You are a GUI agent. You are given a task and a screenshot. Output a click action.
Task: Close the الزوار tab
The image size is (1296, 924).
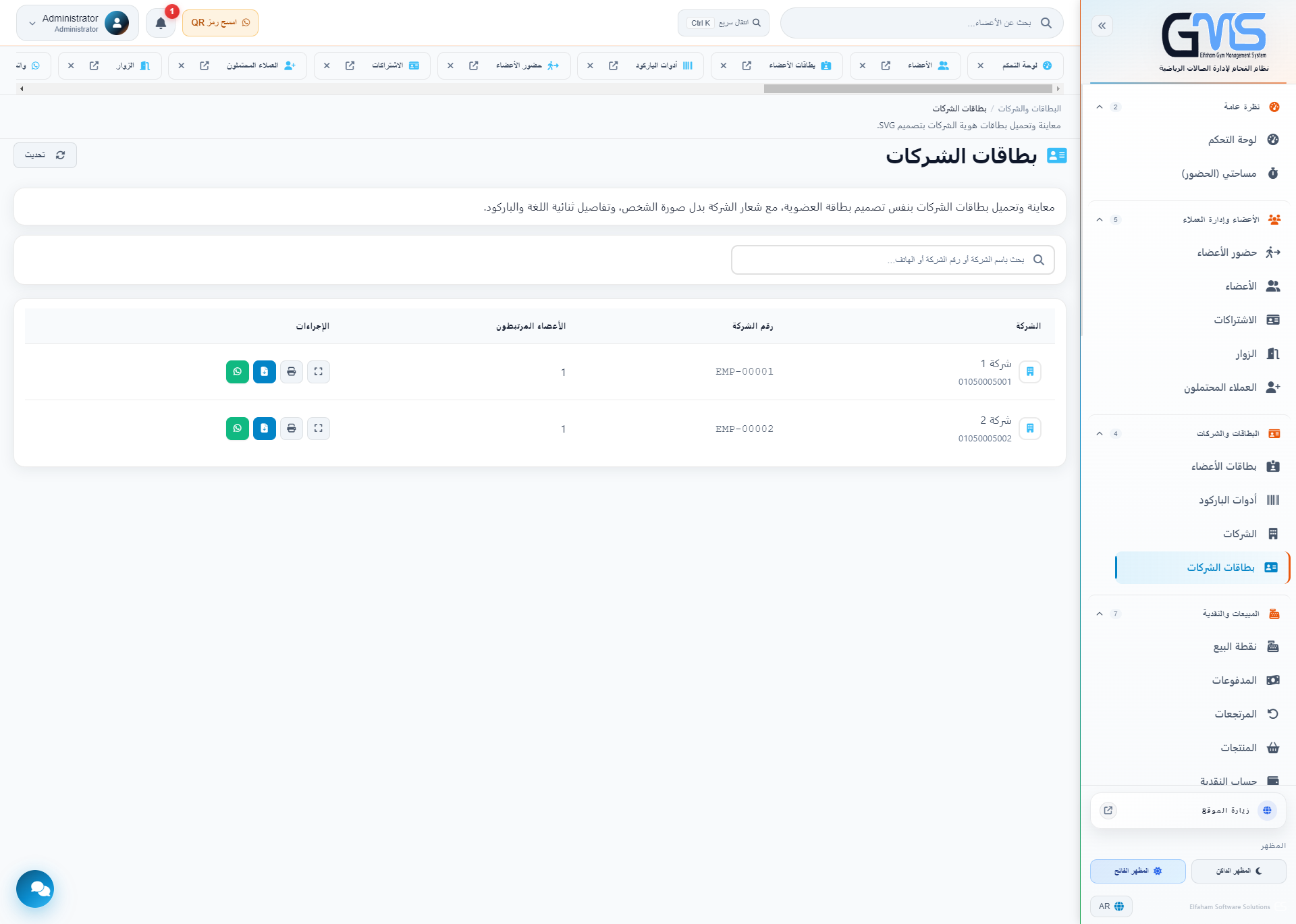pos(71,65)
